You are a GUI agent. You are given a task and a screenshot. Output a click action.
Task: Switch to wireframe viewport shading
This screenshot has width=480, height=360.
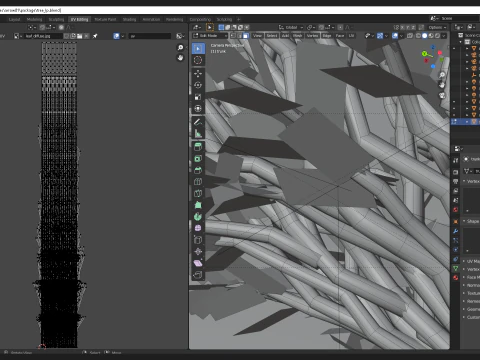pos(418,36)
